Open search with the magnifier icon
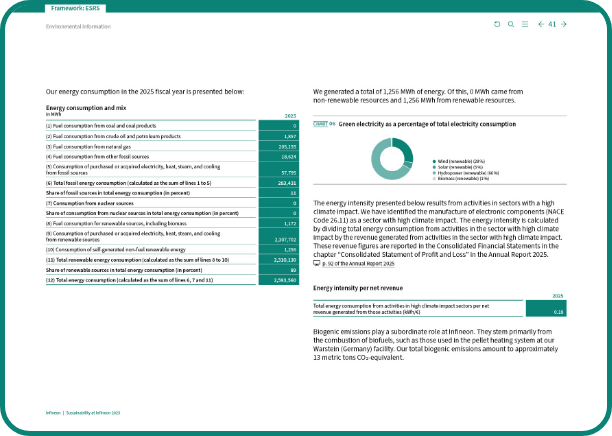This screenshot has height=436, width=612. (511, 24)
